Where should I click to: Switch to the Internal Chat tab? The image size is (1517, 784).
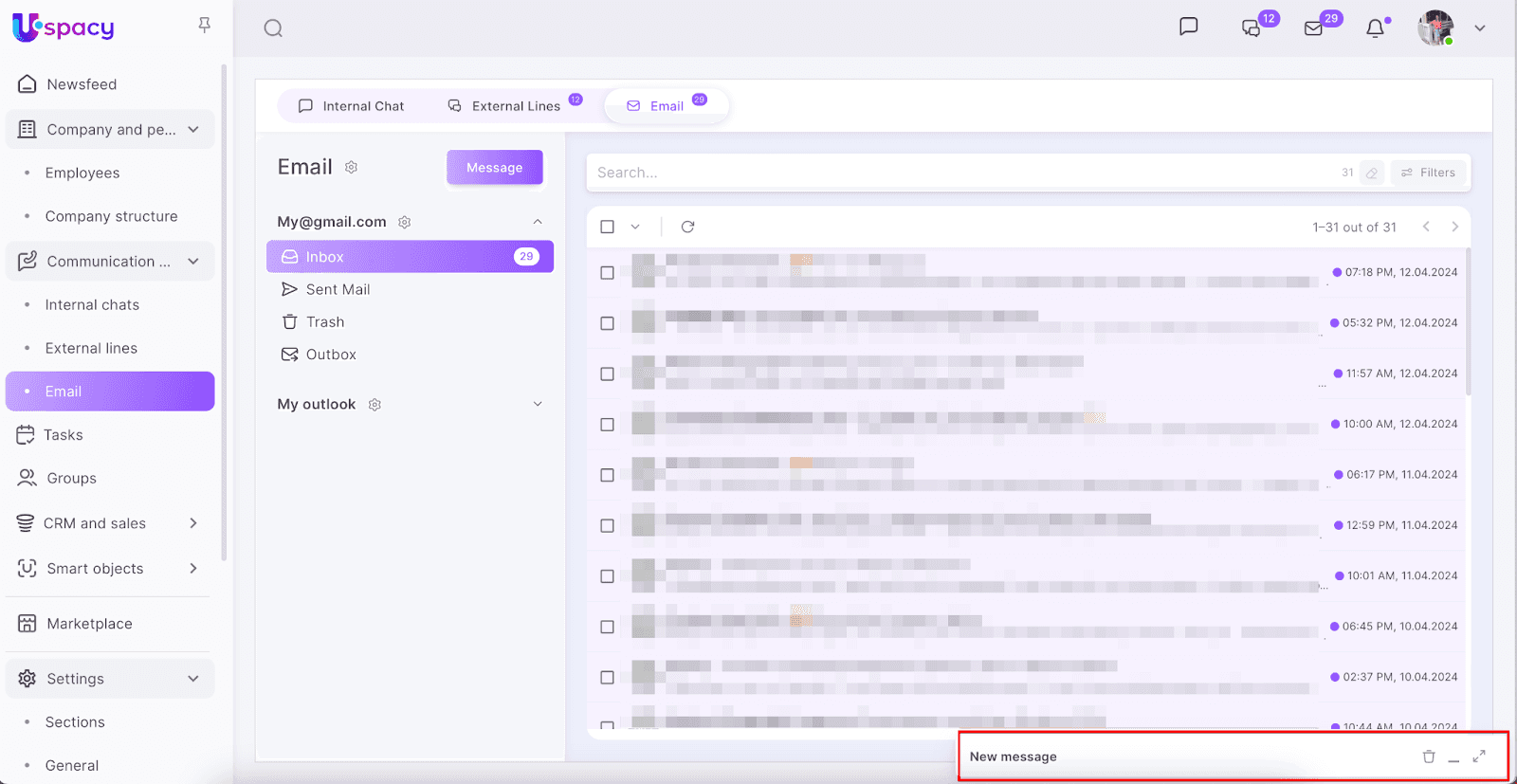[x=351, y=106]
